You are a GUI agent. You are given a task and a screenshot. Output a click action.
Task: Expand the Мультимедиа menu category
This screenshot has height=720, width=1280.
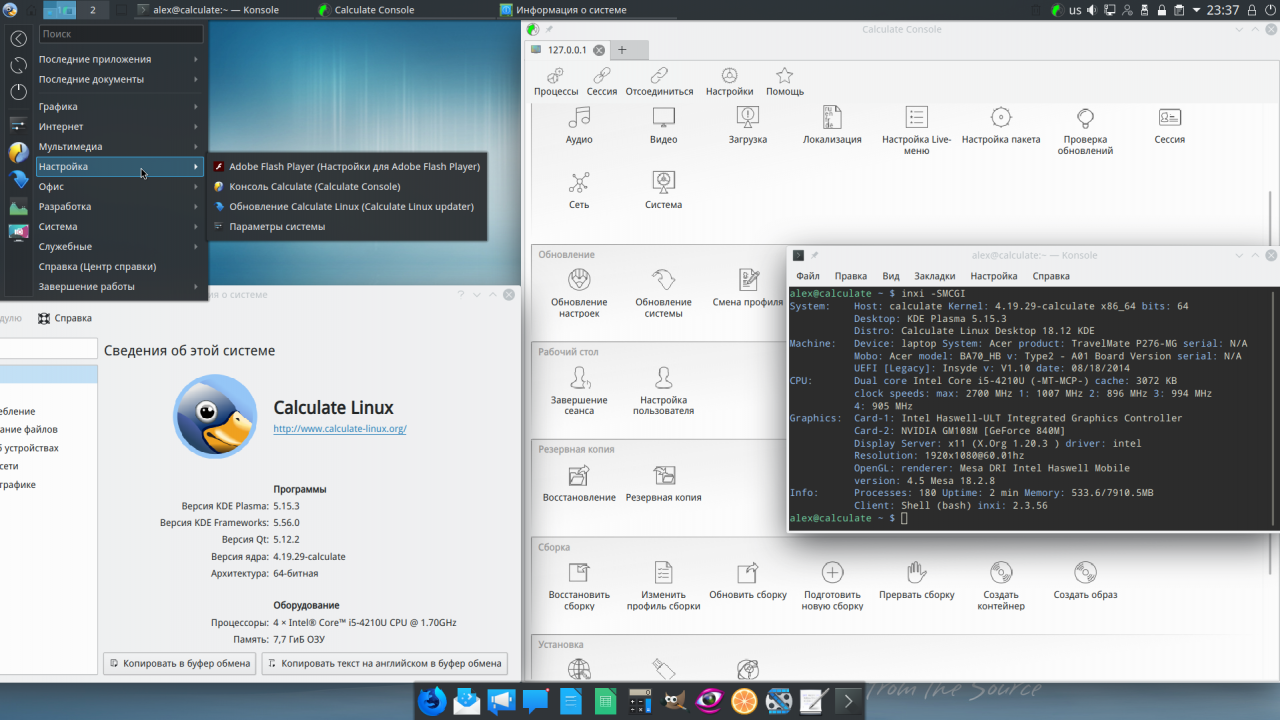tap(119, 146)
